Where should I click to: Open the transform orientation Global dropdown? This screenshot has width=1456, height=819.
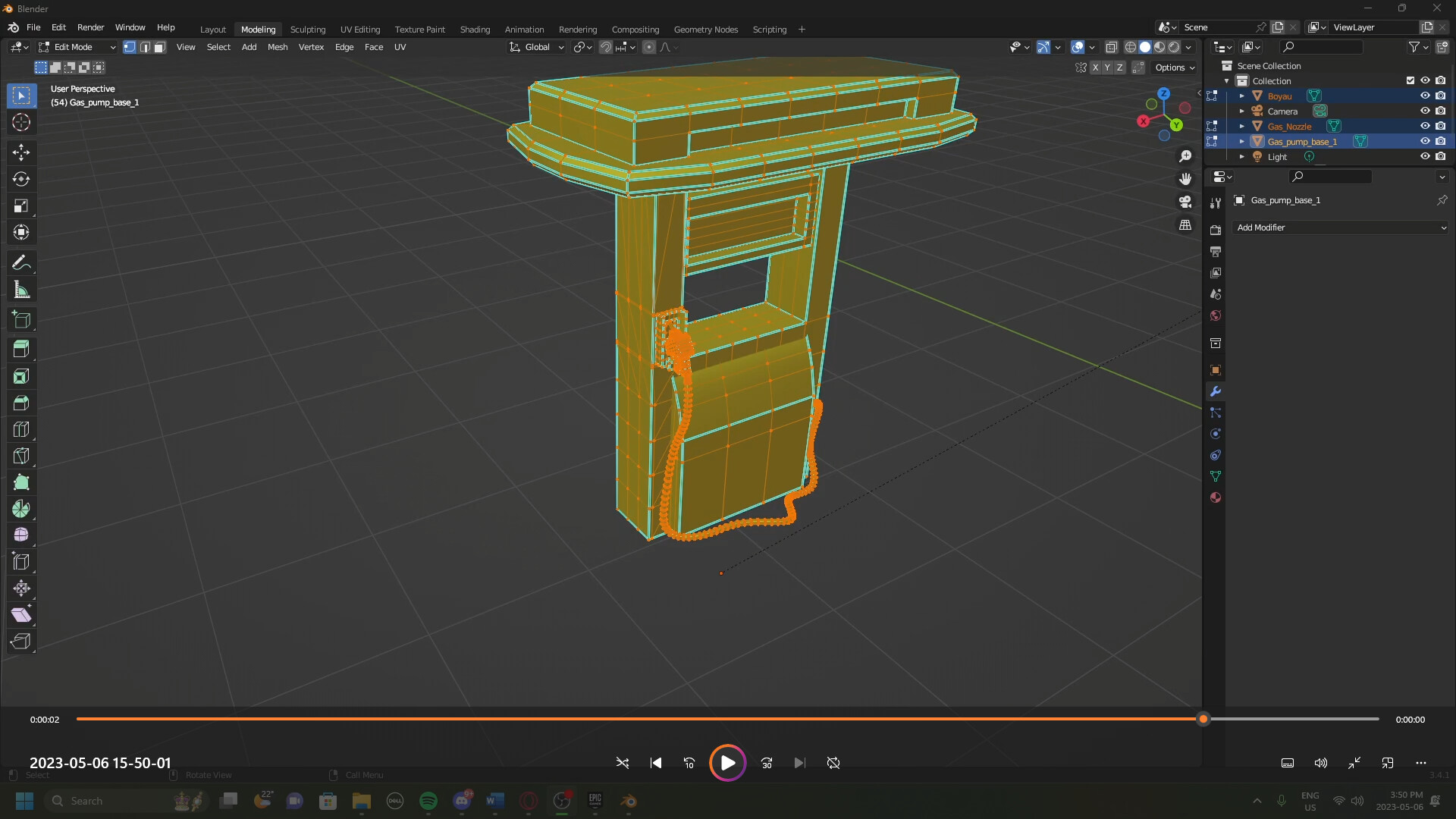point(536,47)
